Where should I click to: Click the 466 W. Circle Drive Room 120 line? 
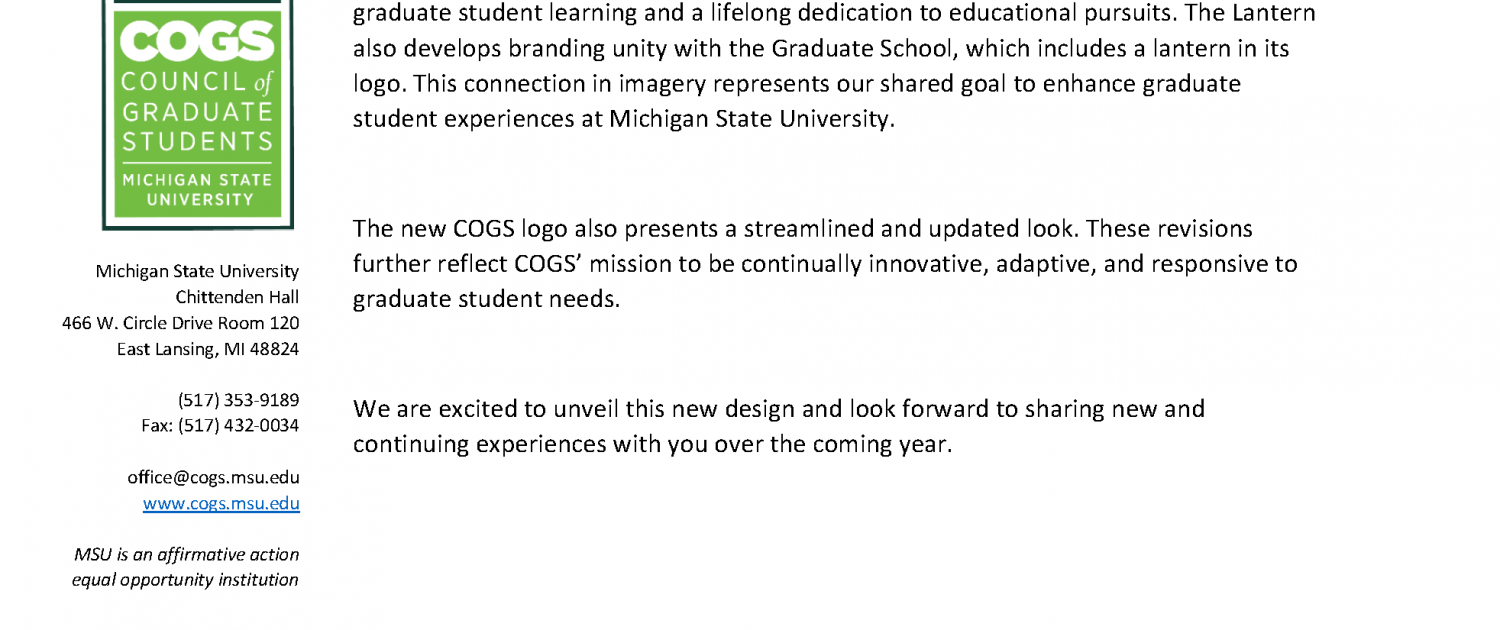coord(181,323)
